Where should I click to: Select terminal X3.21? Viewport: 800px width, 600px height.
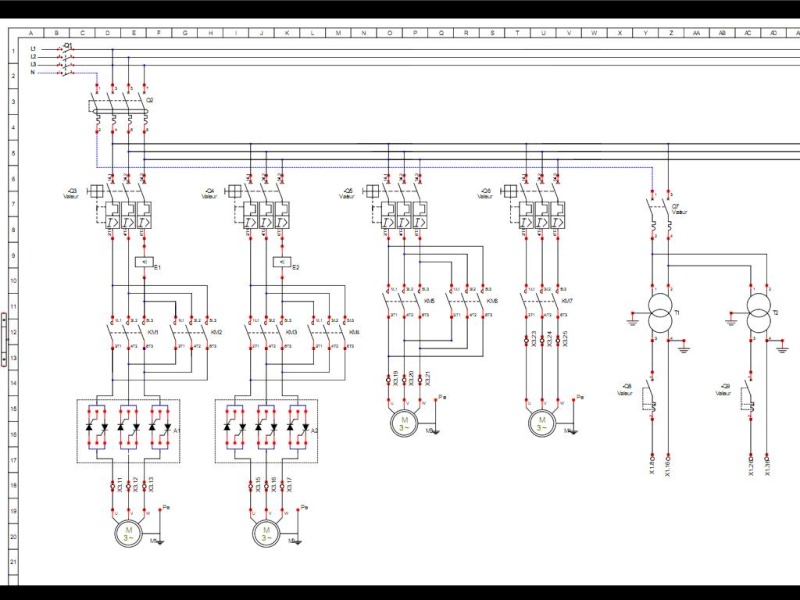(x=422, y=379)
